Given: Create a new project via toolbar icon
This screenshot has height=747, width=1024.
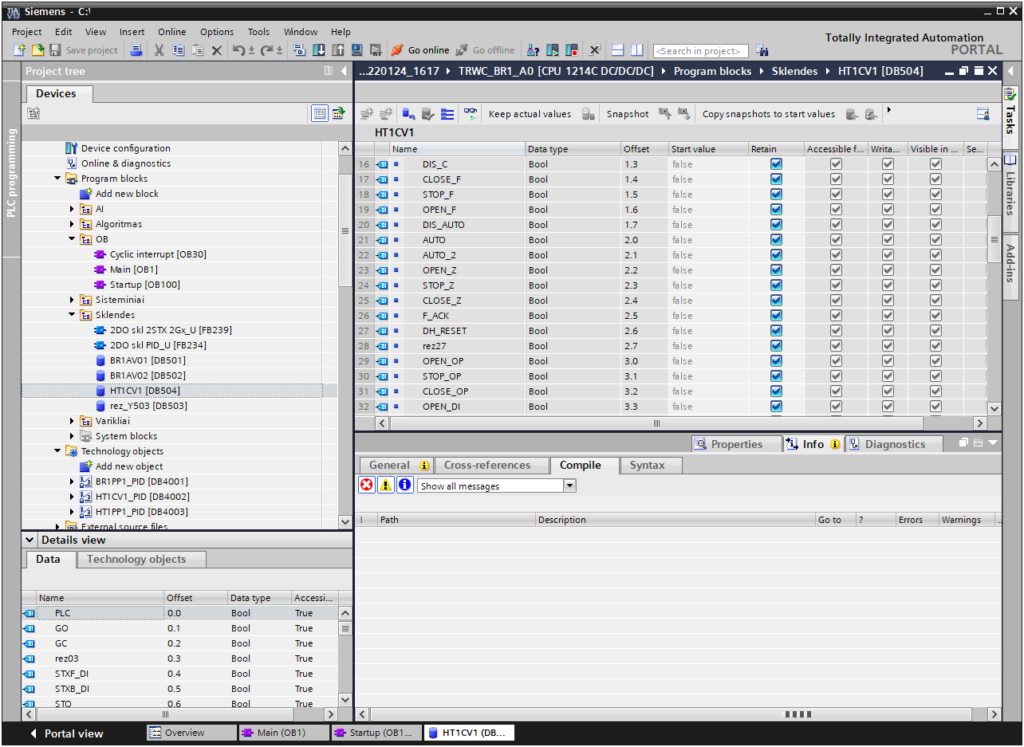Looking at the screenshot, I should [x=19, y=50].
